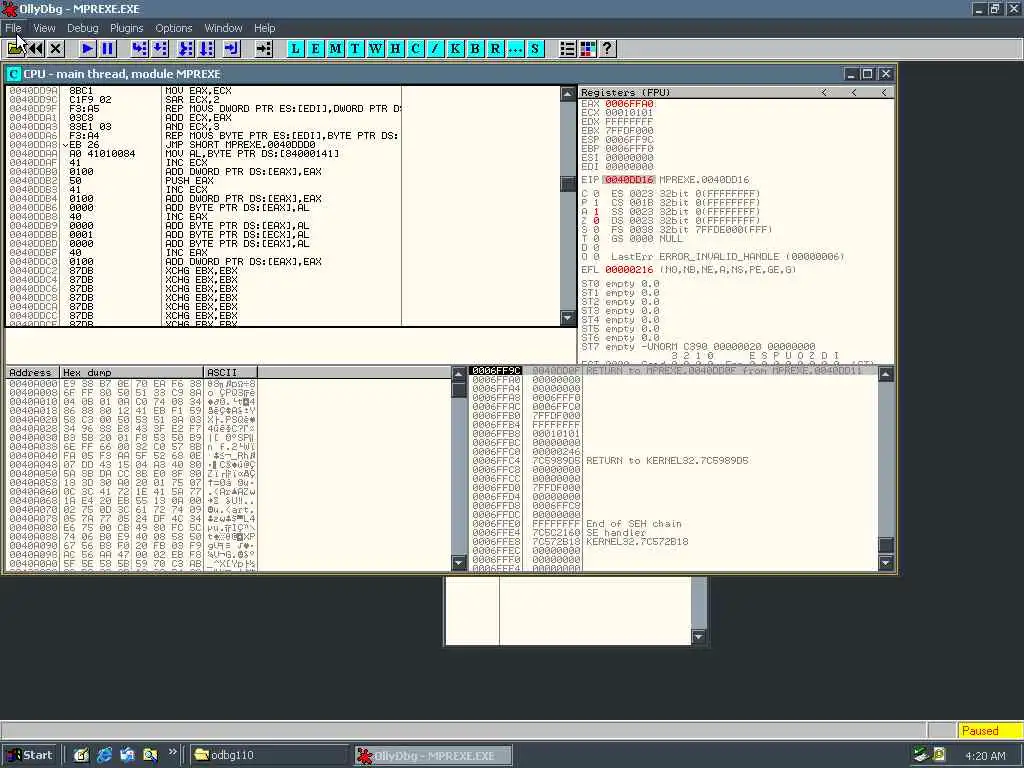Viewport: 1024px width, 768px height.
Task: Select RETURN to KERNEL32.7C5989D5 stack entry
Action: coord(667,460)
